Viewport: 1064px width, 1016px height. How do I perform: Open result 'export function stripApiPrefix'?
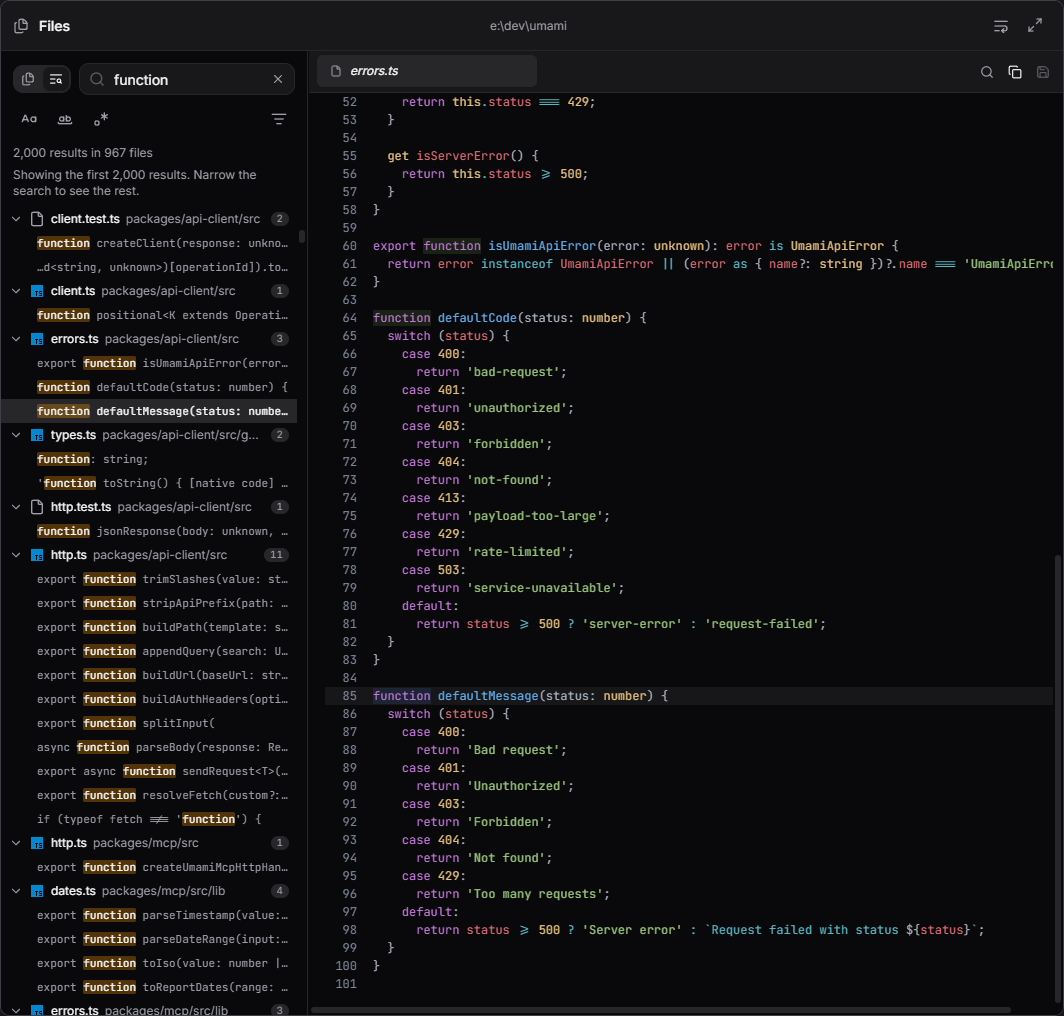point(149,603)
